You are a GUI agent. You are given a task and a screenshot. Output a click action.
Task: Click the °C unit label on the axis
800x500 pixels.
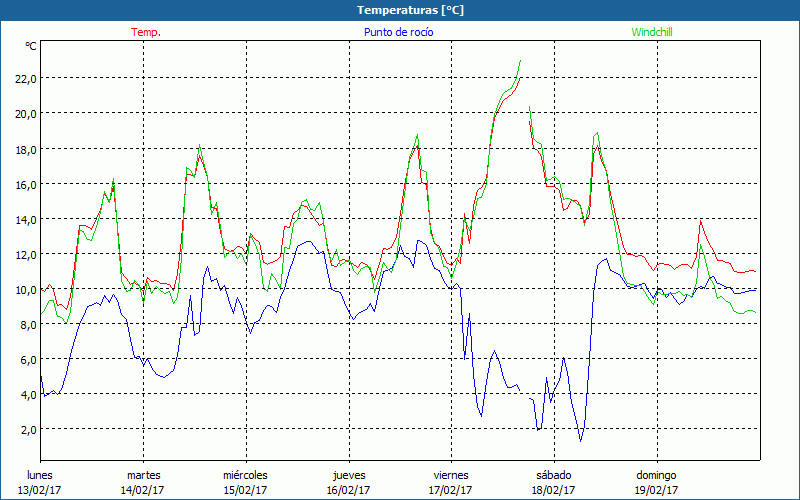click(x=31, y=46)
